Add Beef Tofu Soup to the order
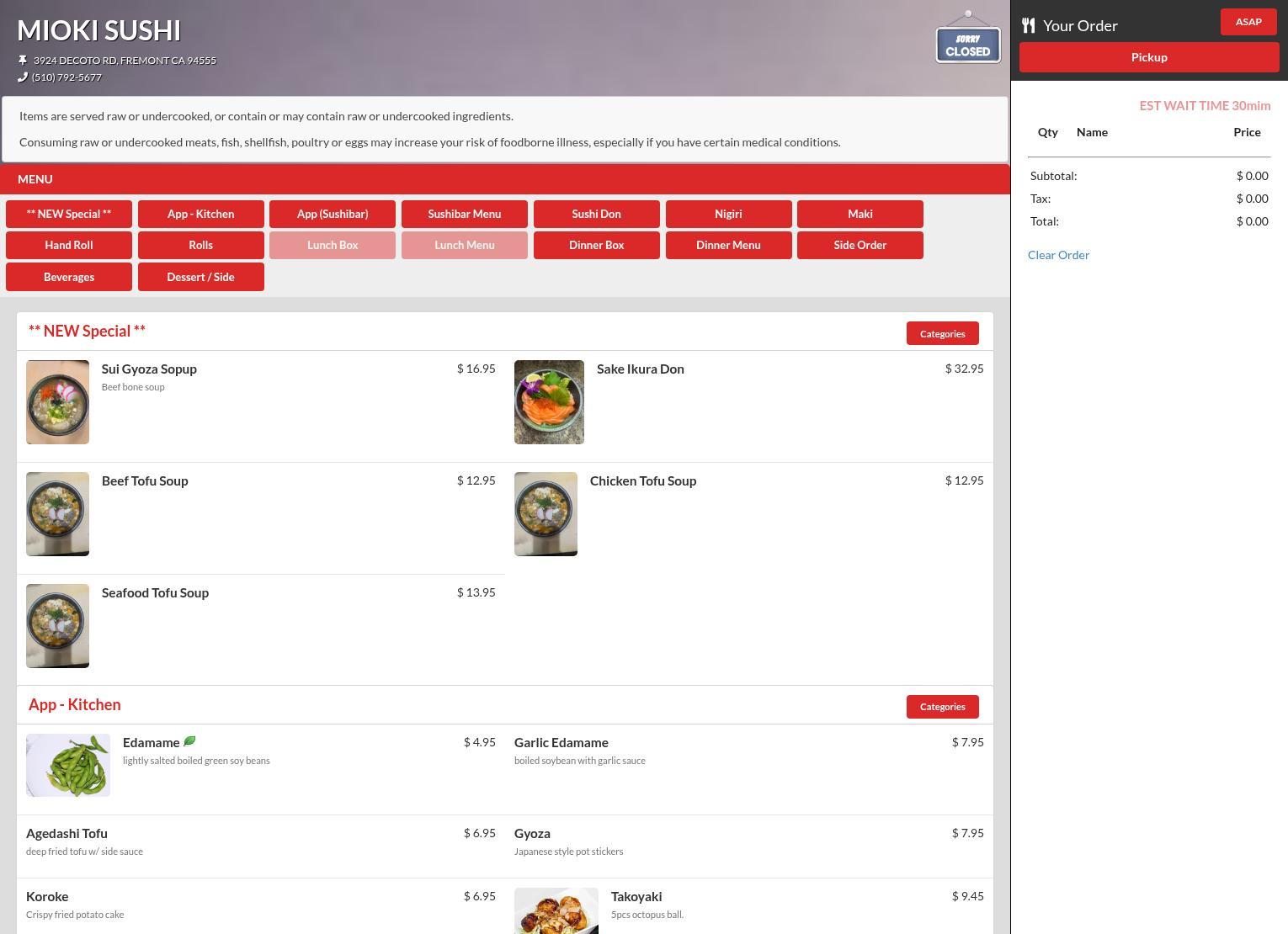The image size is (1288, 934). 145,481
